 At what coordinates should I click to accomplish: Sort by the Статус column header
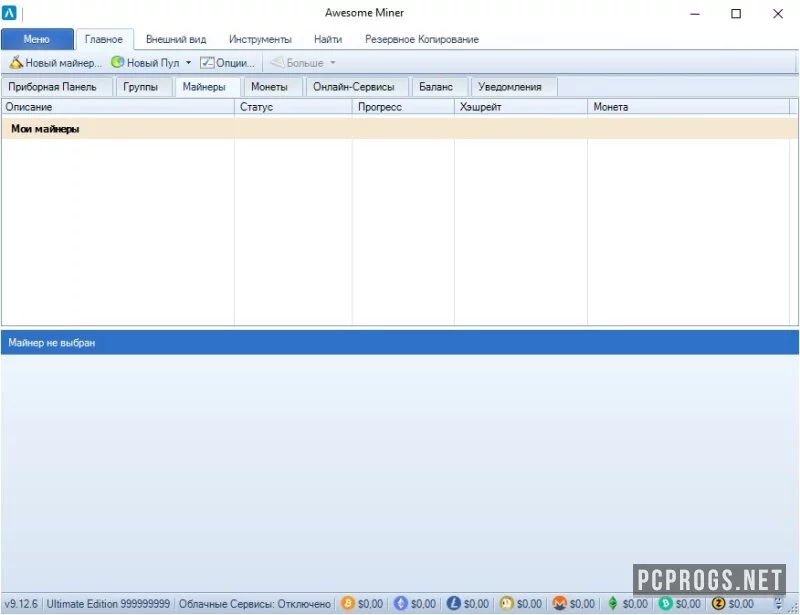[x=293, y=107]
